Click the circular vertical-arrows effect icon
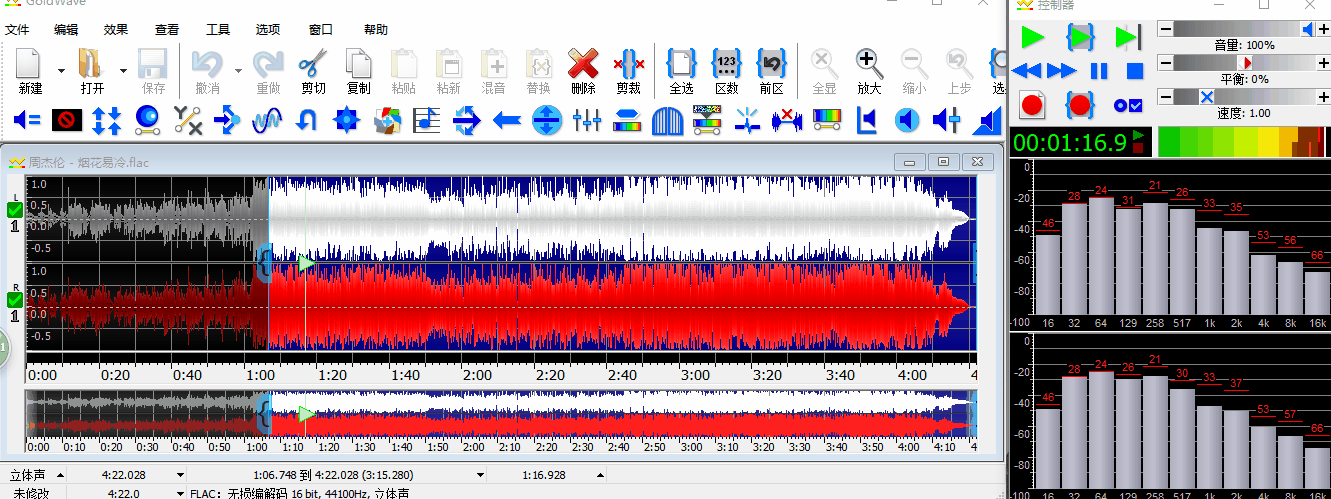 (546, 121)
